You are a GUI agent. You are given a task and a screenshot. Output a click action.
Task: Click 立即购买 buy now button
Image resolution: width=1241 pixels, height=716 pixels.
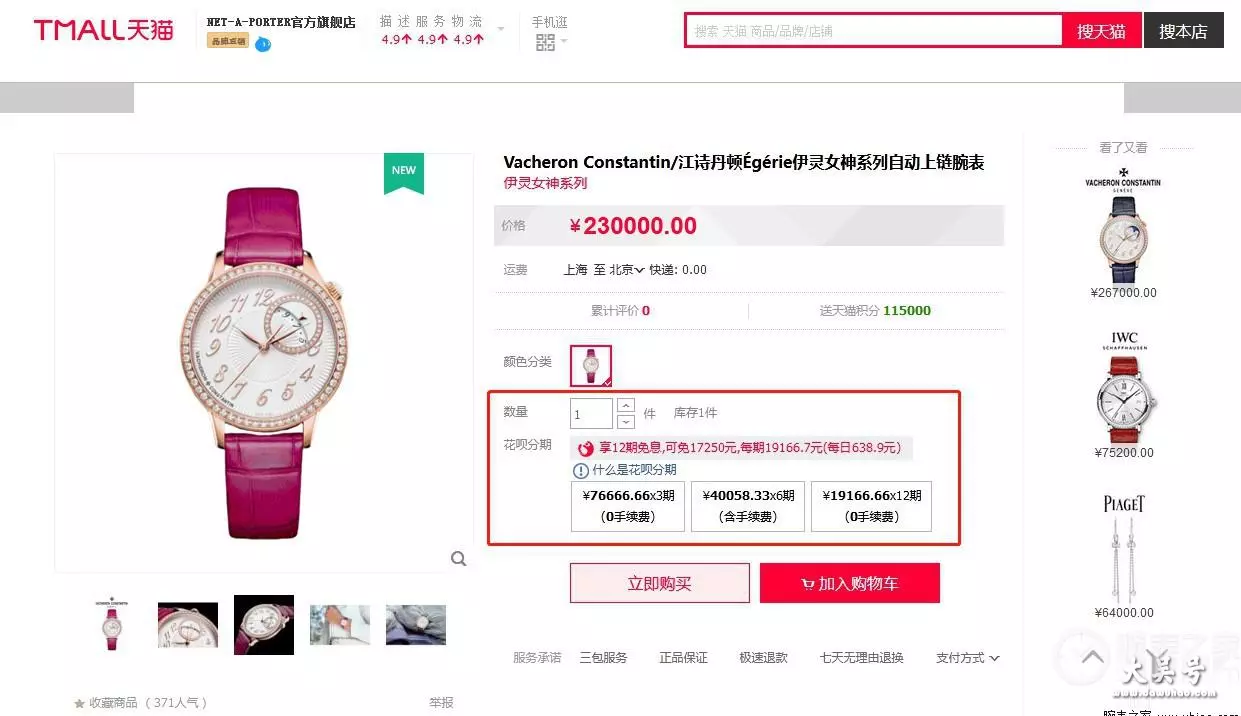660,583
